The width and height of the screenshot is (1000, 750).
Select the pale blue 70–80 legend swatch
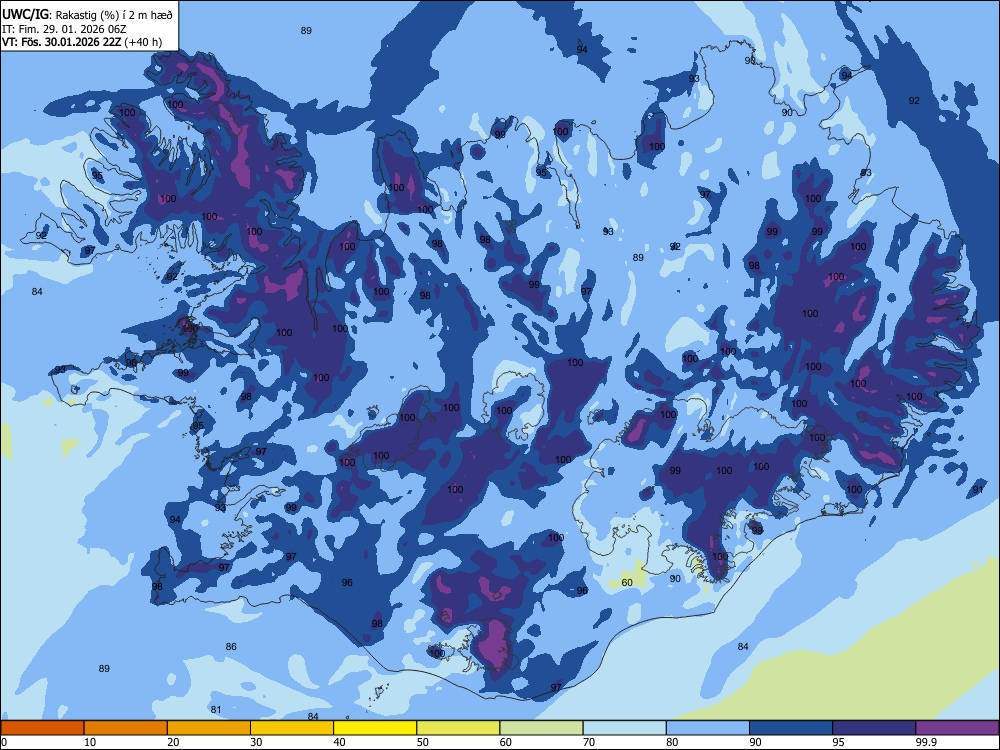624,728
